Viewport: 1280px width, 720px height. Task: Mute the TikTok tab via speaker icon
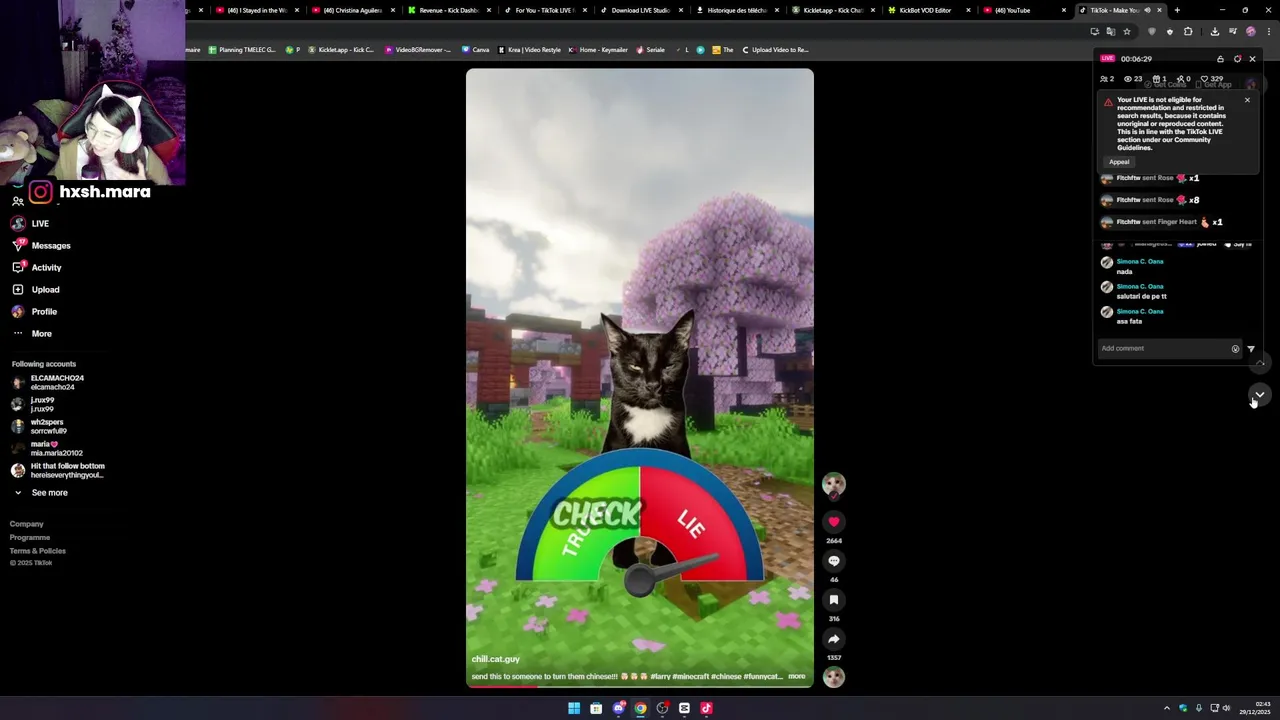pos(1147,10)
